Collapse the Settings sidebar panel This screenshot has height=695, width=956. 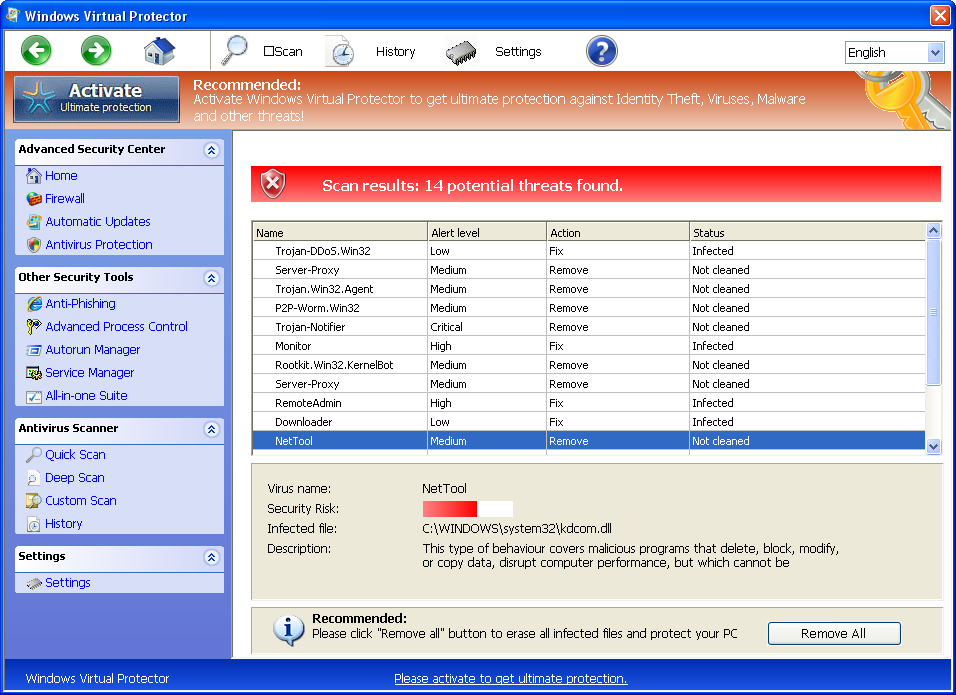tap(212, 557)
